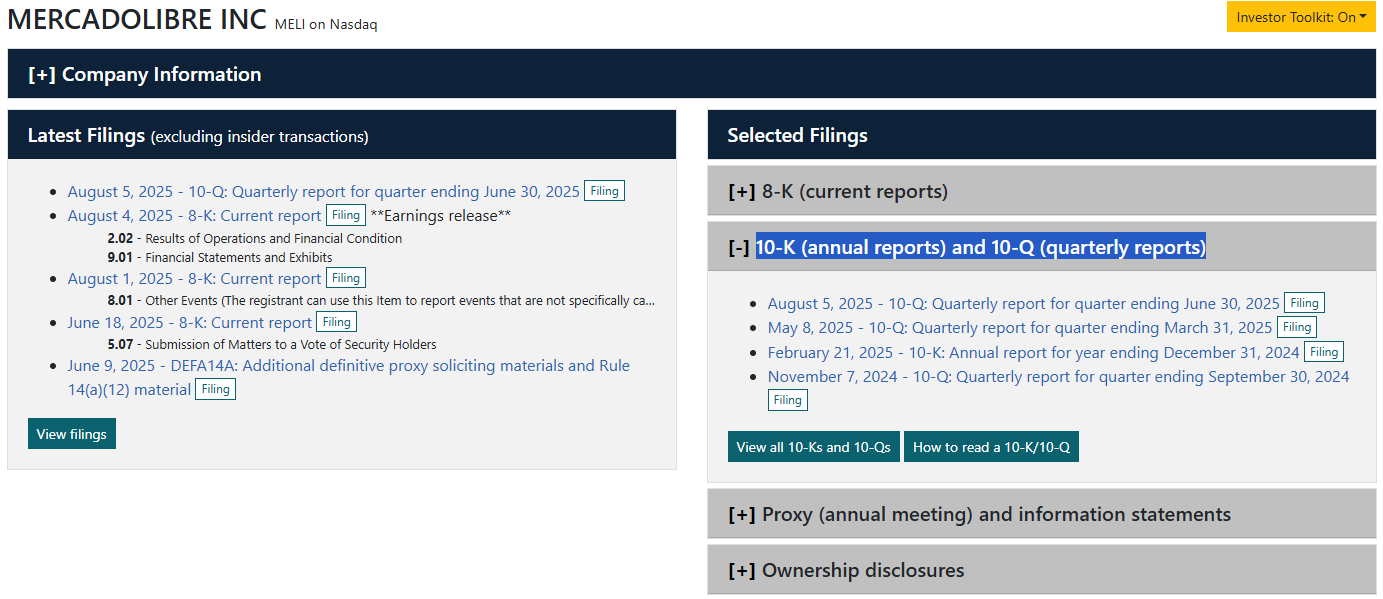Image resolution: width=1383 pixels, height=599 pixels.
Task: Expand the Proxy and information statements section
Action: pos(995,513)
